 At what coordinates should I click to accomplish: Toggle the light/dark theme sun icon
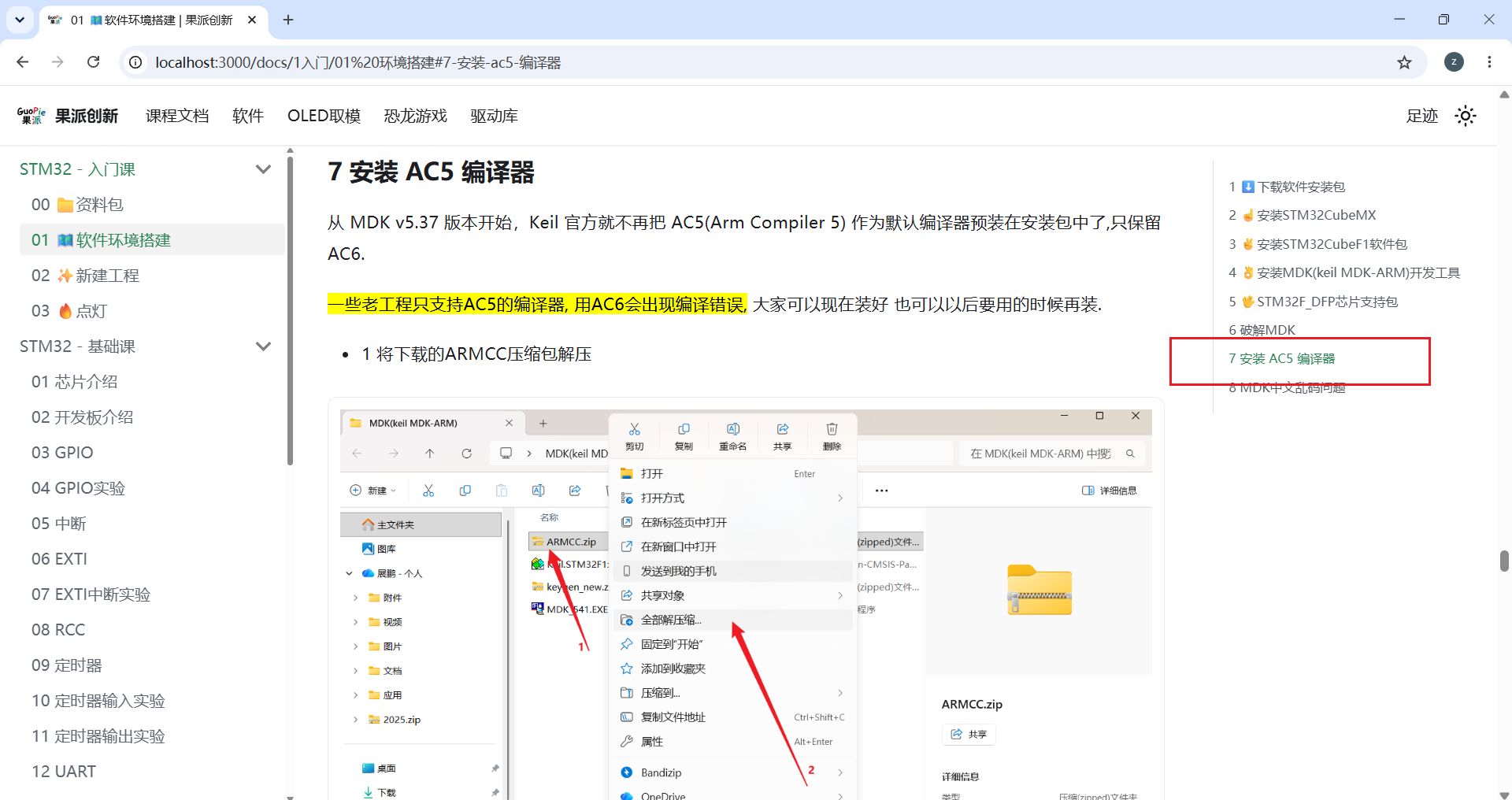[1466, 116]
